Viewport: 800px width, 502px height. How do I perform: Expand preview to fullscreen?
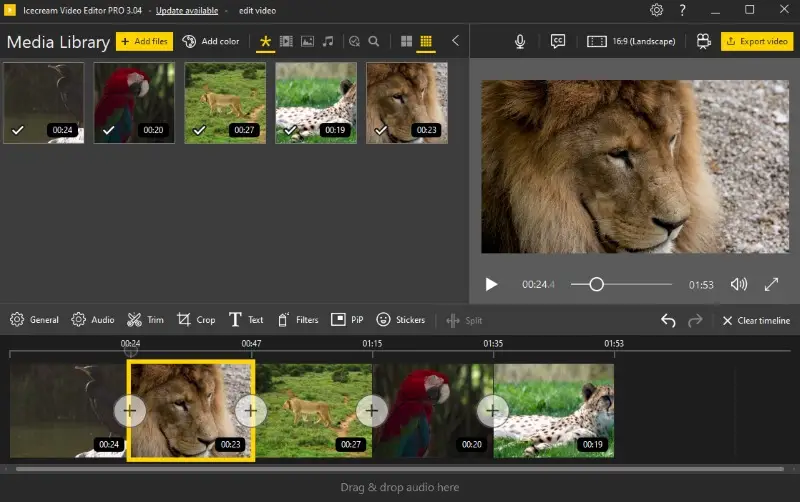coord(771,284)
